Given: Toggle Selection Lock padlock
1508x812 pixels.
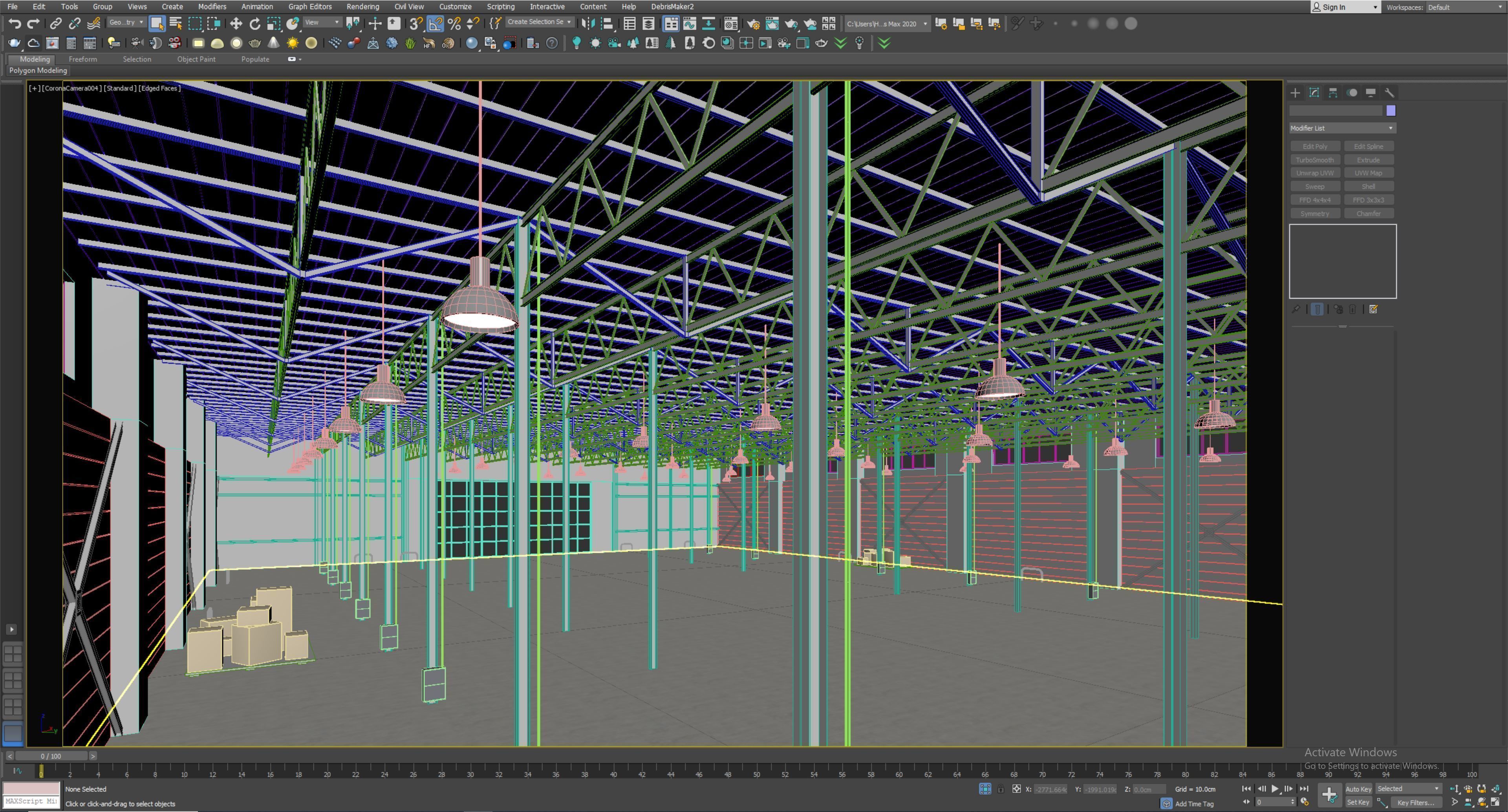Looking at the screenshot, I should tap(1001, 789).
